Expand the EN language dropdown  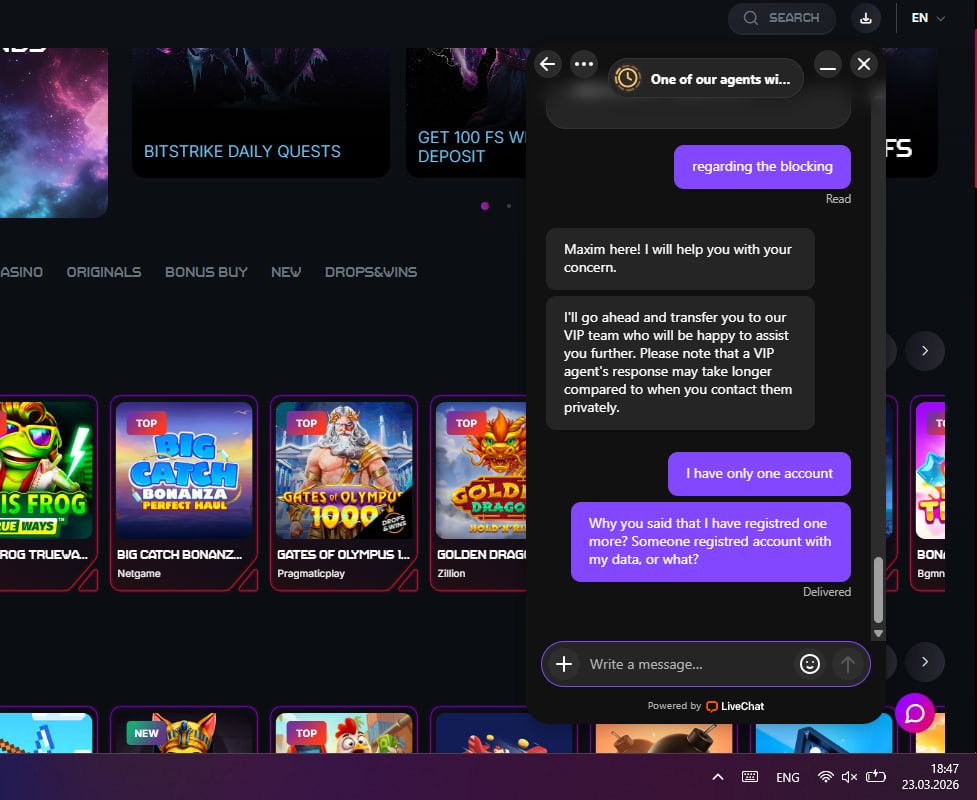click(x=927, y=18)
